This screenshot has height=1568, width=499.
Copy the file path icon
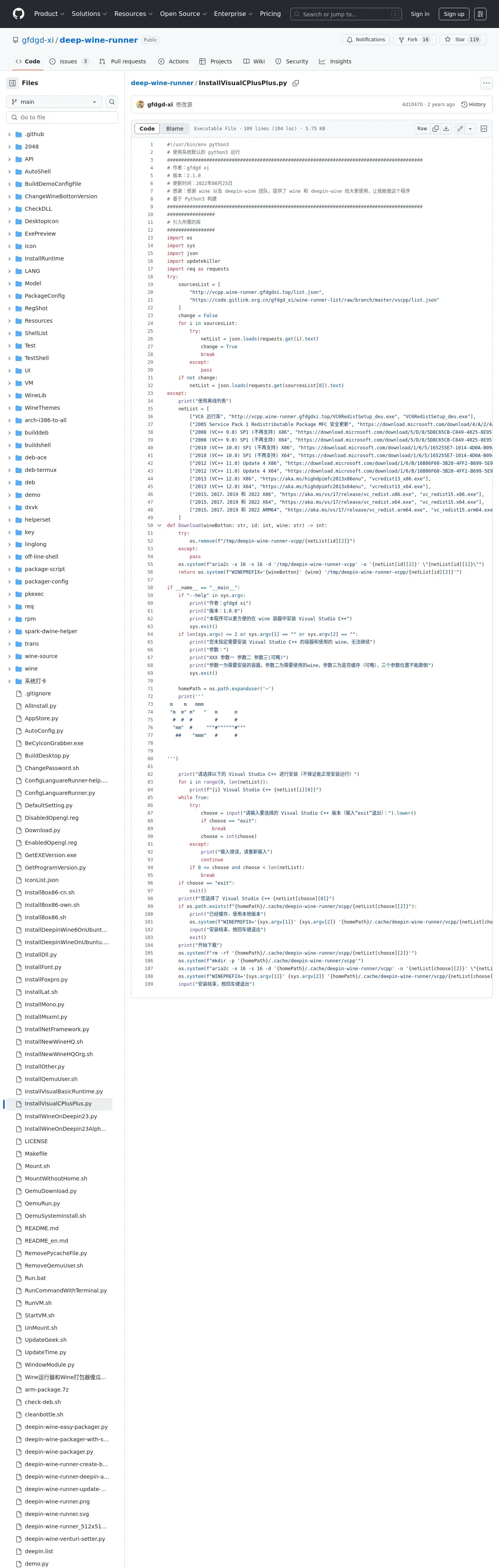click(296, 83)
